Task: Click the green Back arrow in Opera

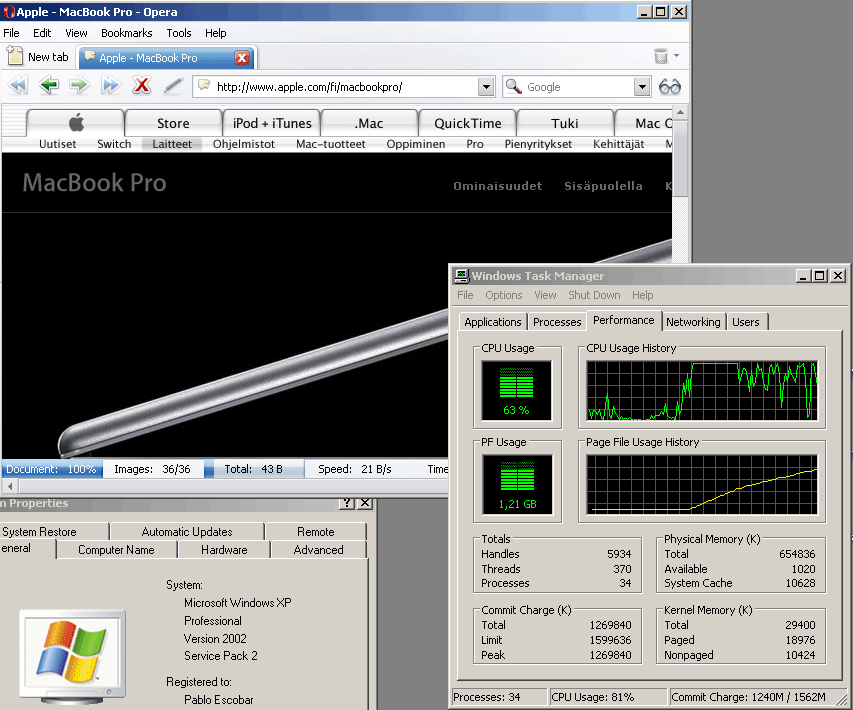Action: pyautogui.click(x=48, y=86)
